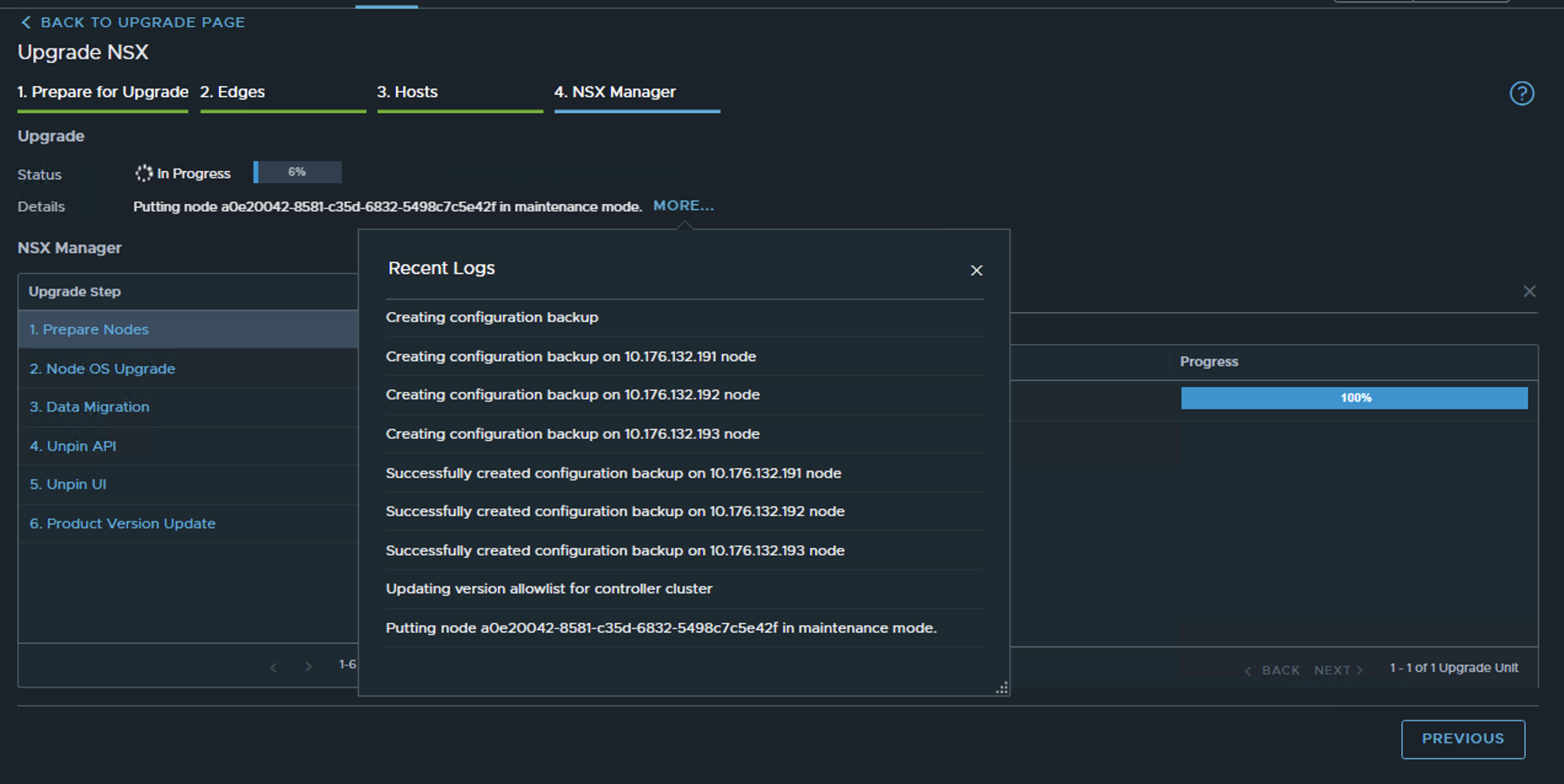Viewport: 1564px width, 784px height.
Task: Click the 100% progress bar
Action: [x=1354, y=398]
